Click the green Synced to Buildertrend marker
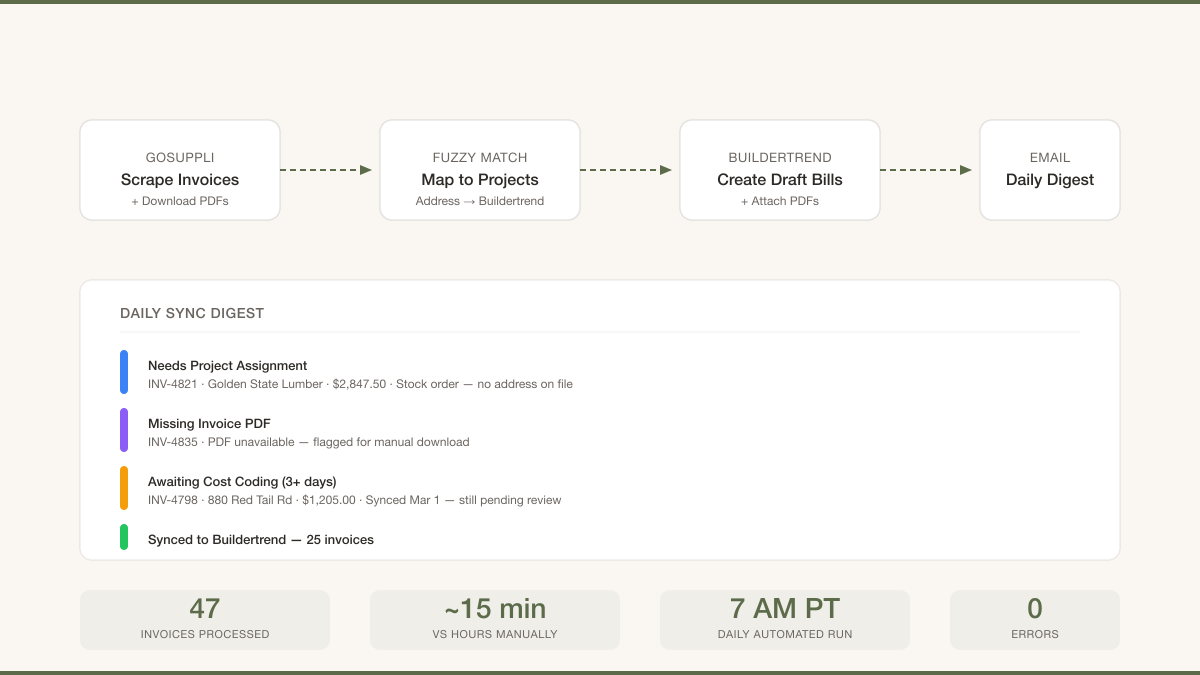 124,537
